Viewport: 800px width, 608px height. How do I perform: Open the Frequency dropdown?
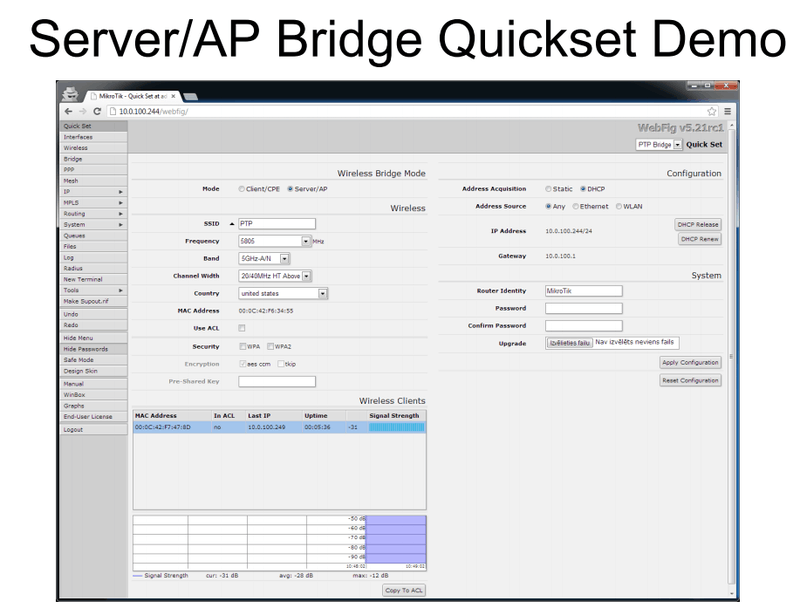306,241
